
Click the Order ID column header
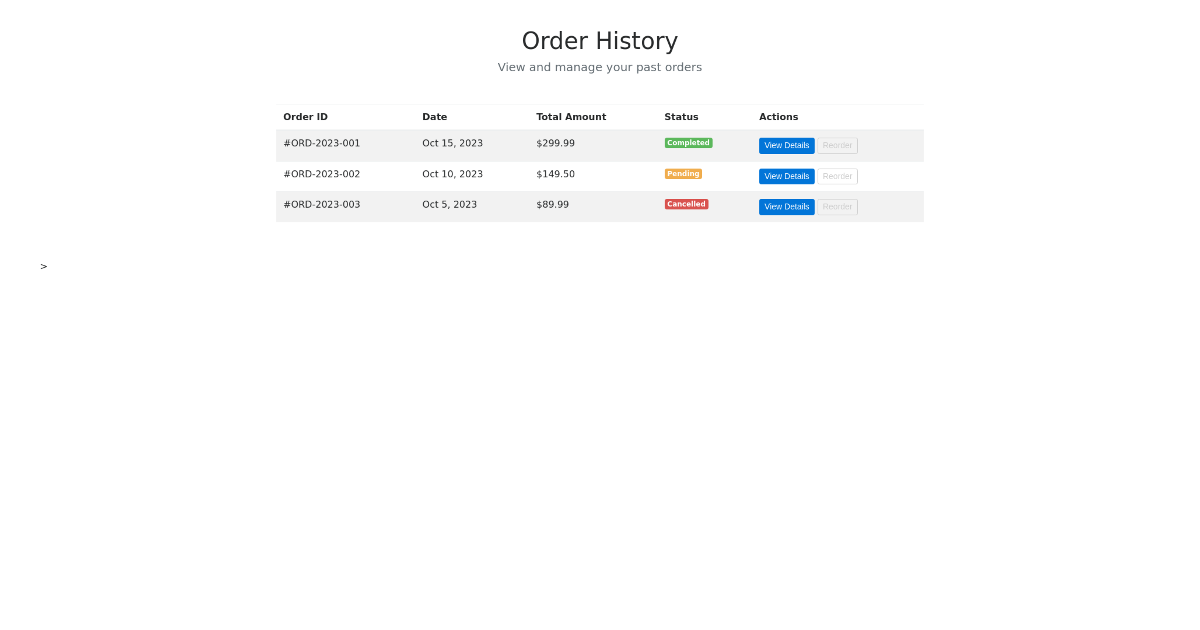tap(305, 117)
